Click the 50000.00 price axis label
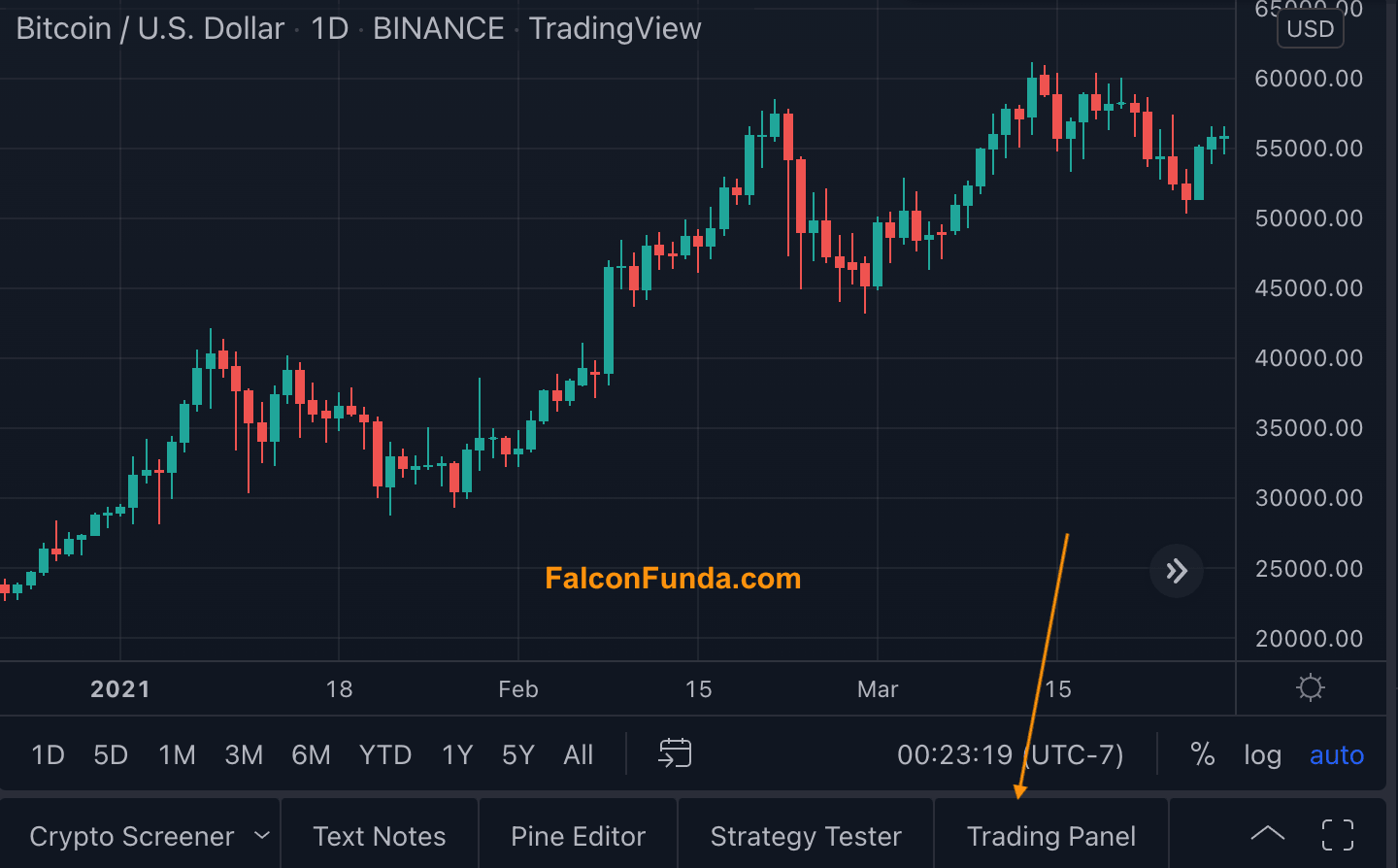1398x868 pixels. 1309,218
